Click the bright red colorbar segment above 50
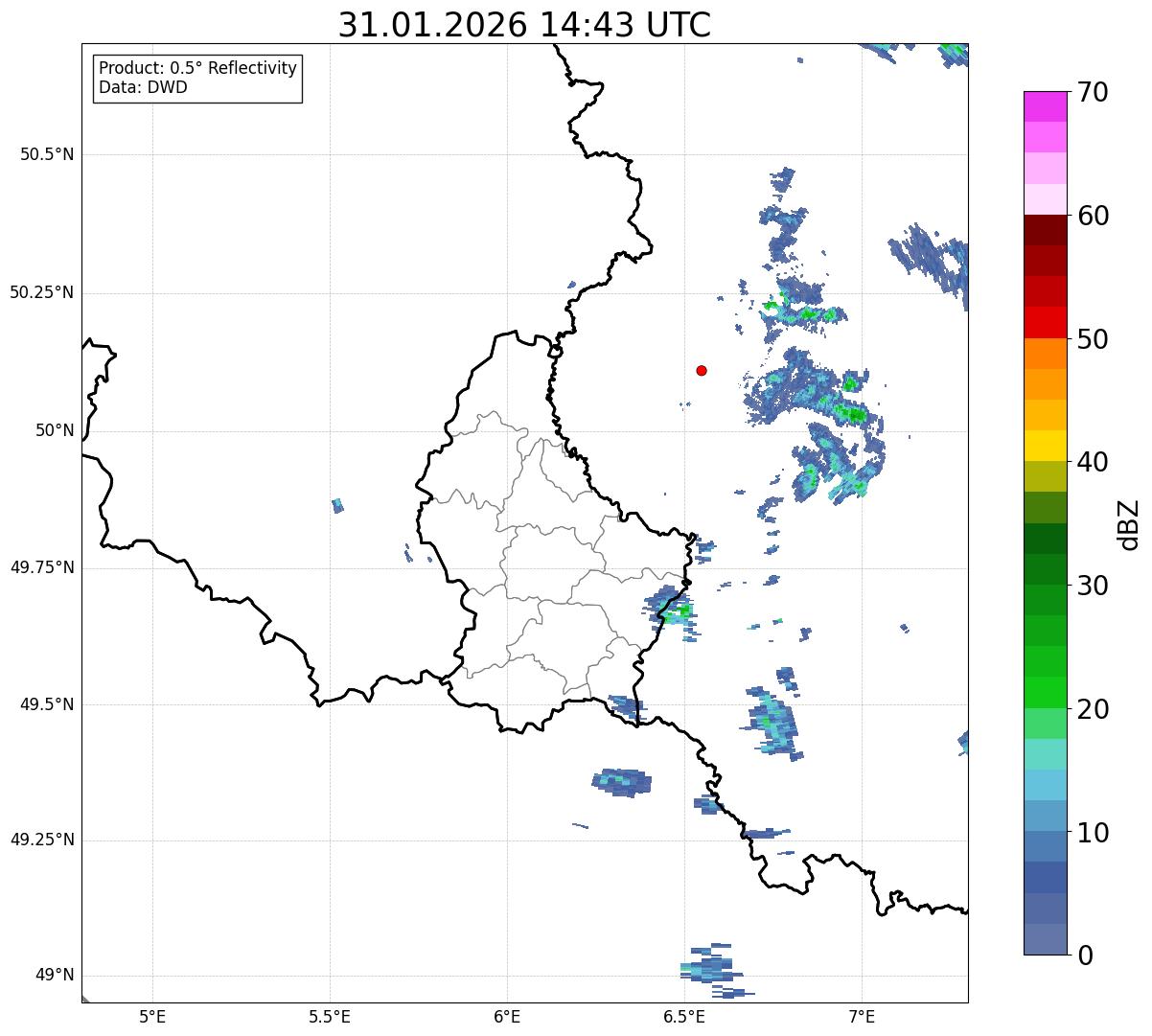 tap(1045, 322)
